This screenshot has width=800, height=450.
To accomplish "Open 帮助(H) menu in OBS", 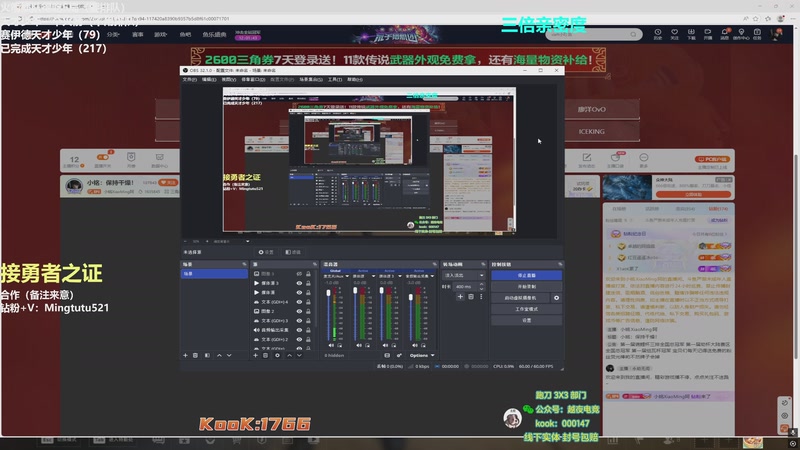I will click(355, 80).
